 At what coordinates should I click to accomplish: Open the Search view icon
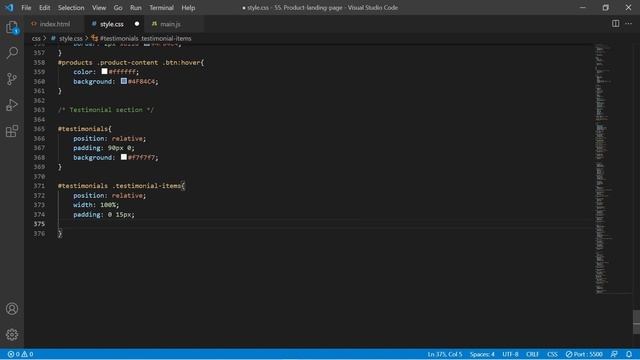[x=12, y=53]
